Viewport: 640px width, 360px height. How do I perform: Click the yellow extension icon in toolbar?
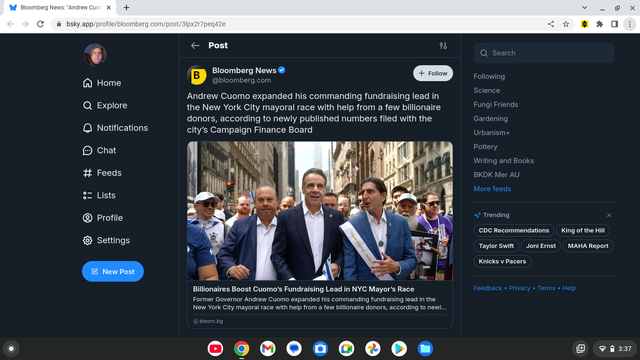pos(584,24)
